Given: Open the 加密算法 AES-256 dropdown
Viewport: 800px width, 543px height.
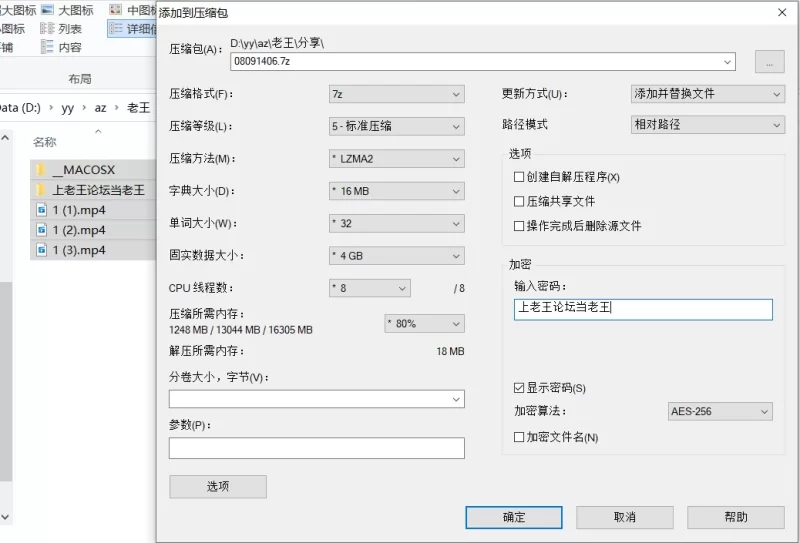Looking at the screenshot, I should click(x=720, y=411).
